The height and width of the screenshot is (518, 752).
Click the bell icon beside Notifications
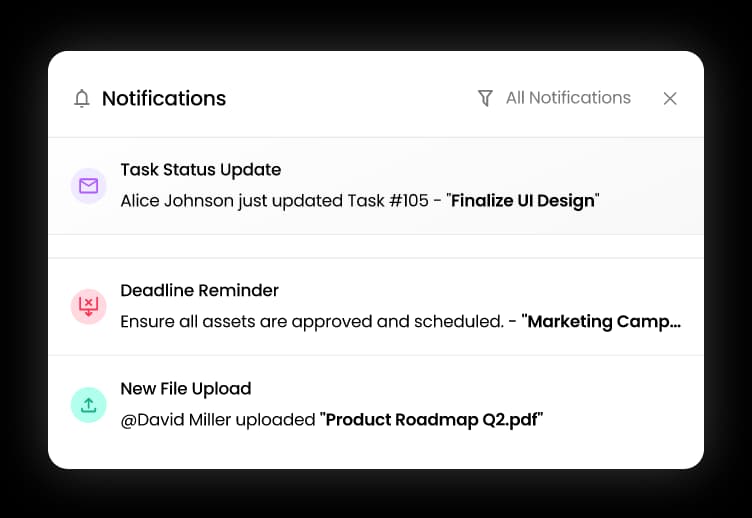pos(82,98)
